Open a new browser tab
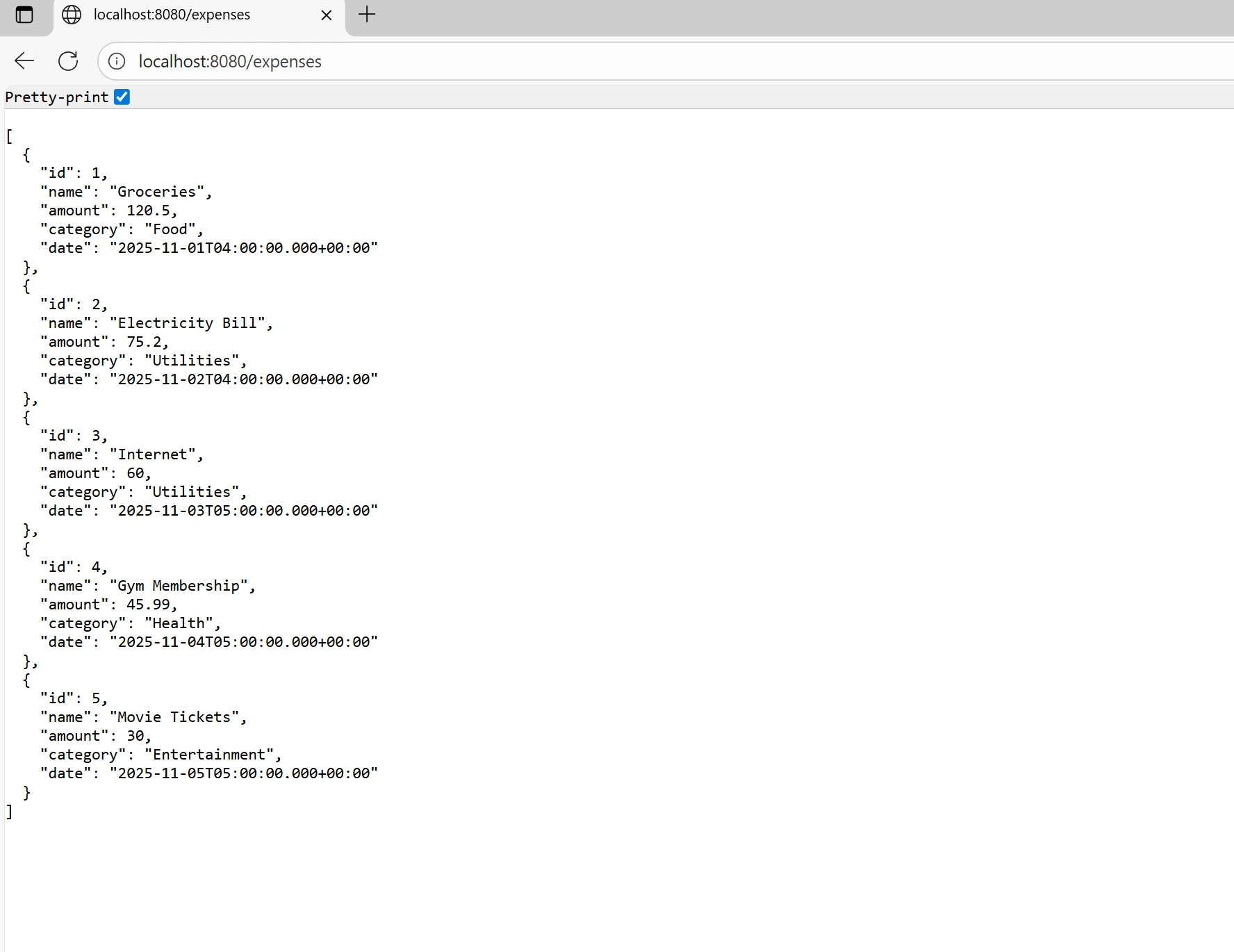Viewport: 1234px width, 952px height. [x=367, y=15]
